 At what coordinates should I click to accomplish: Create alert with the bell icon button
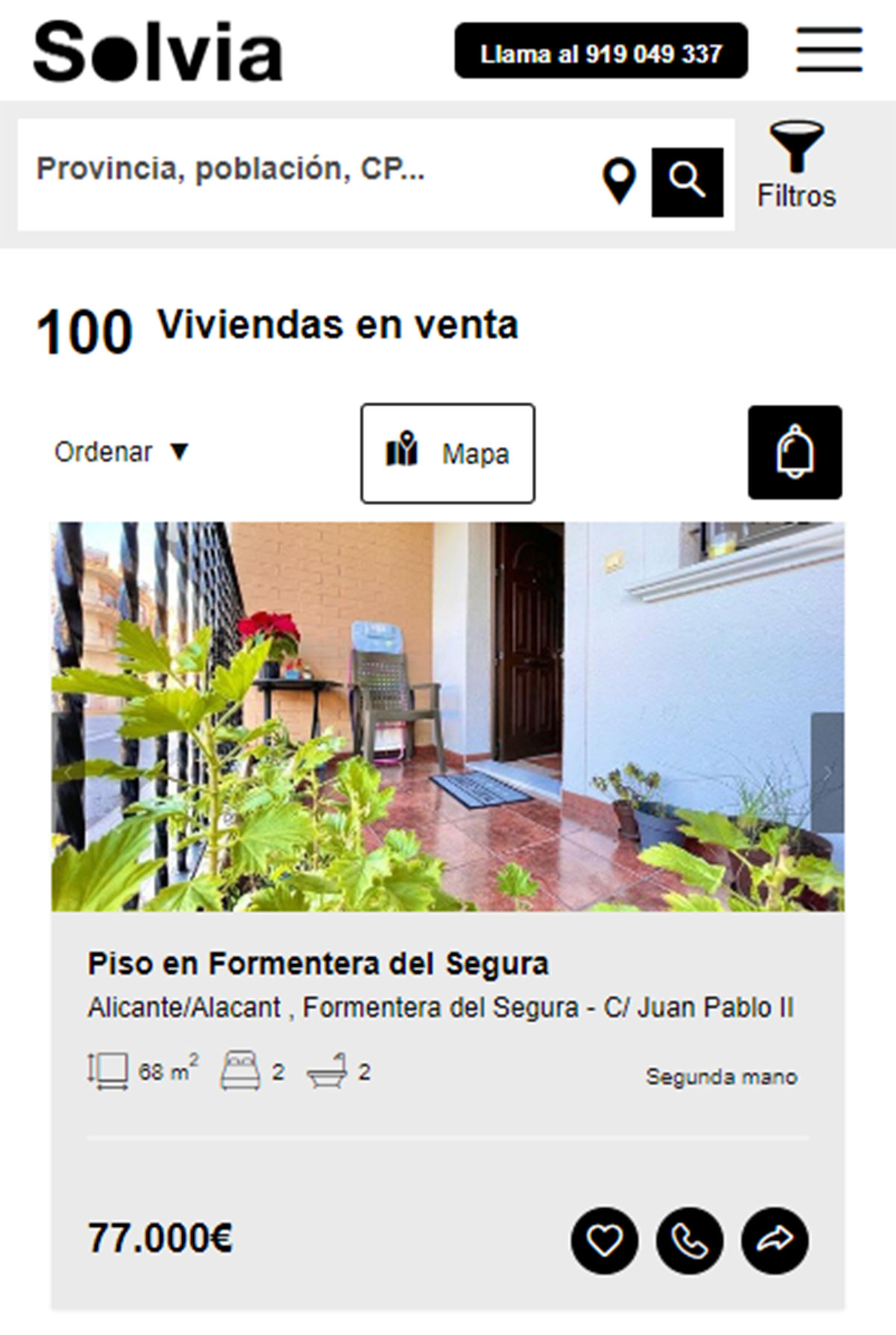click(795, 452)
